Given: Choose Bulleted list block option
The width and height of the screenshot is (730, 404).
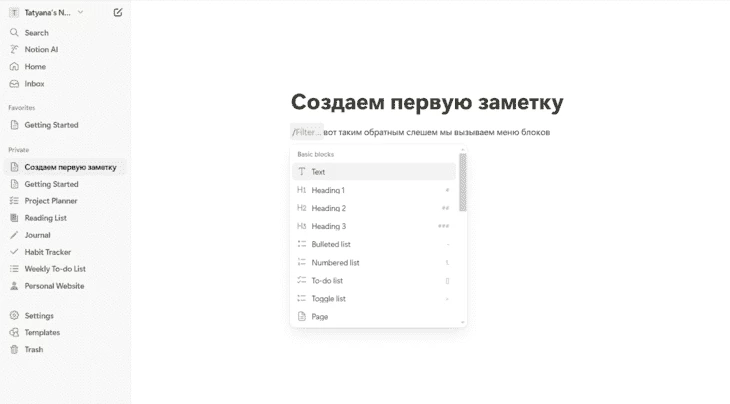Looking at the screenshot, I should pyautogui.click(x=330, y=245).
